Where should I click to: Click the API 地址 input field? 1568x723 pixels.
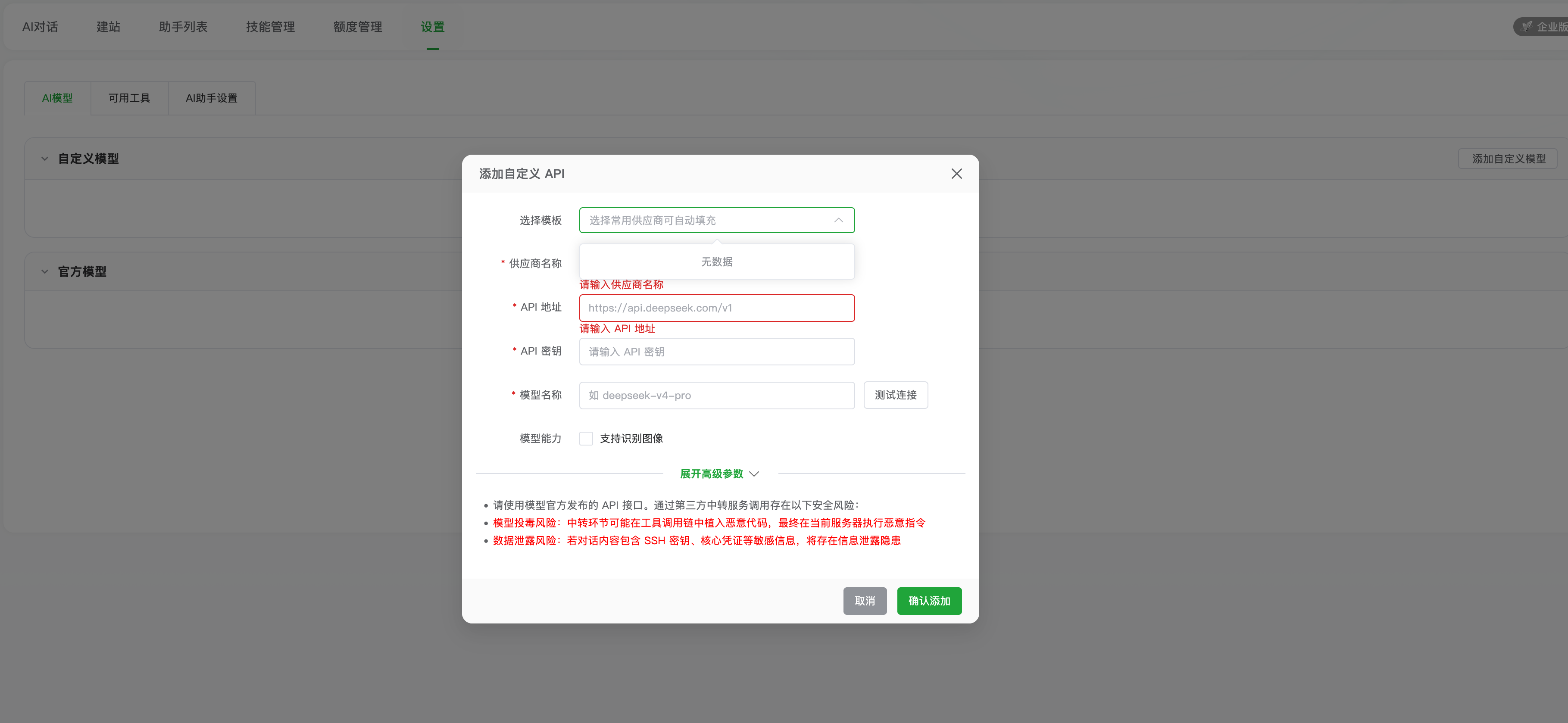(x=716, y=308)
